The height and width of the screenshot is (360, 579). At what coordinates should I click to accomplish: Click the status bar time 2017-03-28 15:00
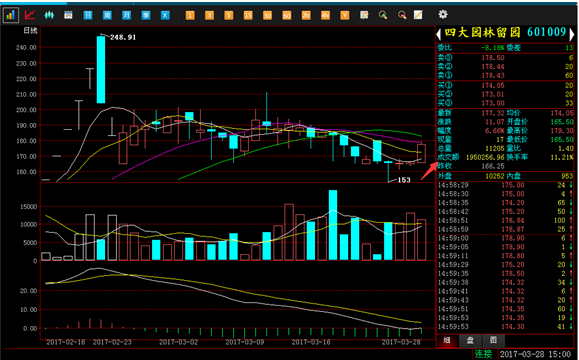coord(535,354)
